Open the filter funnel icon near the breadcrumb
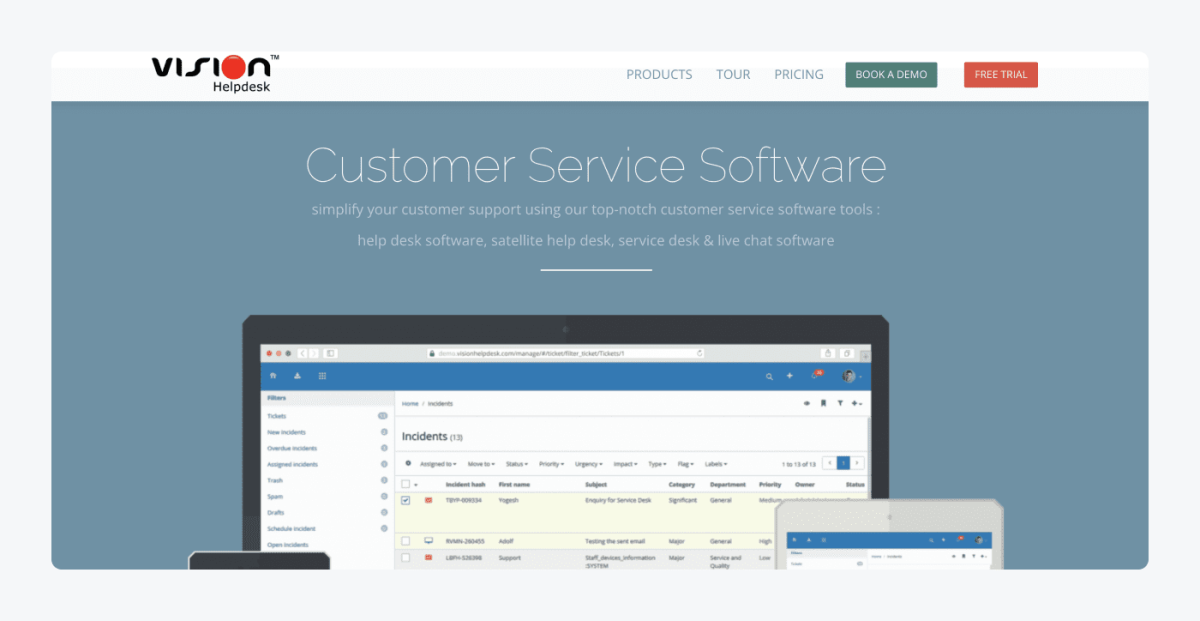This screenshot has height=621, width=1200. point(838,403)
